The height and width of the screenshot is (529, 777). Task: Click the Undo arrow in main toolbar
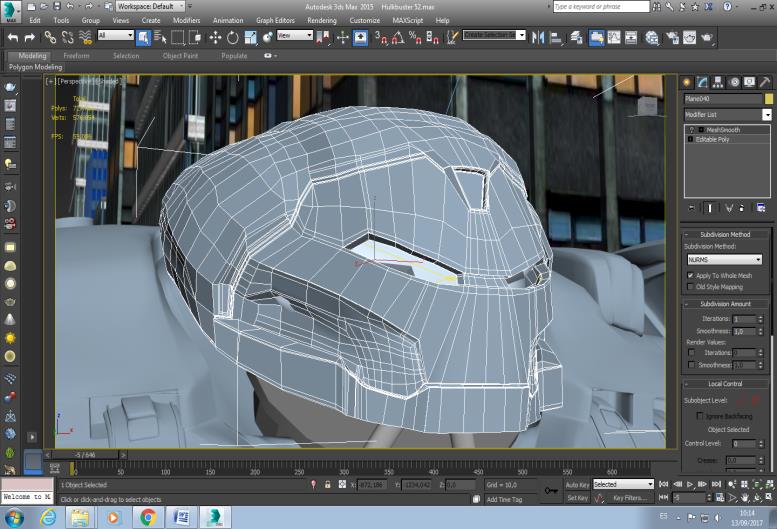[x=13, y=37]
